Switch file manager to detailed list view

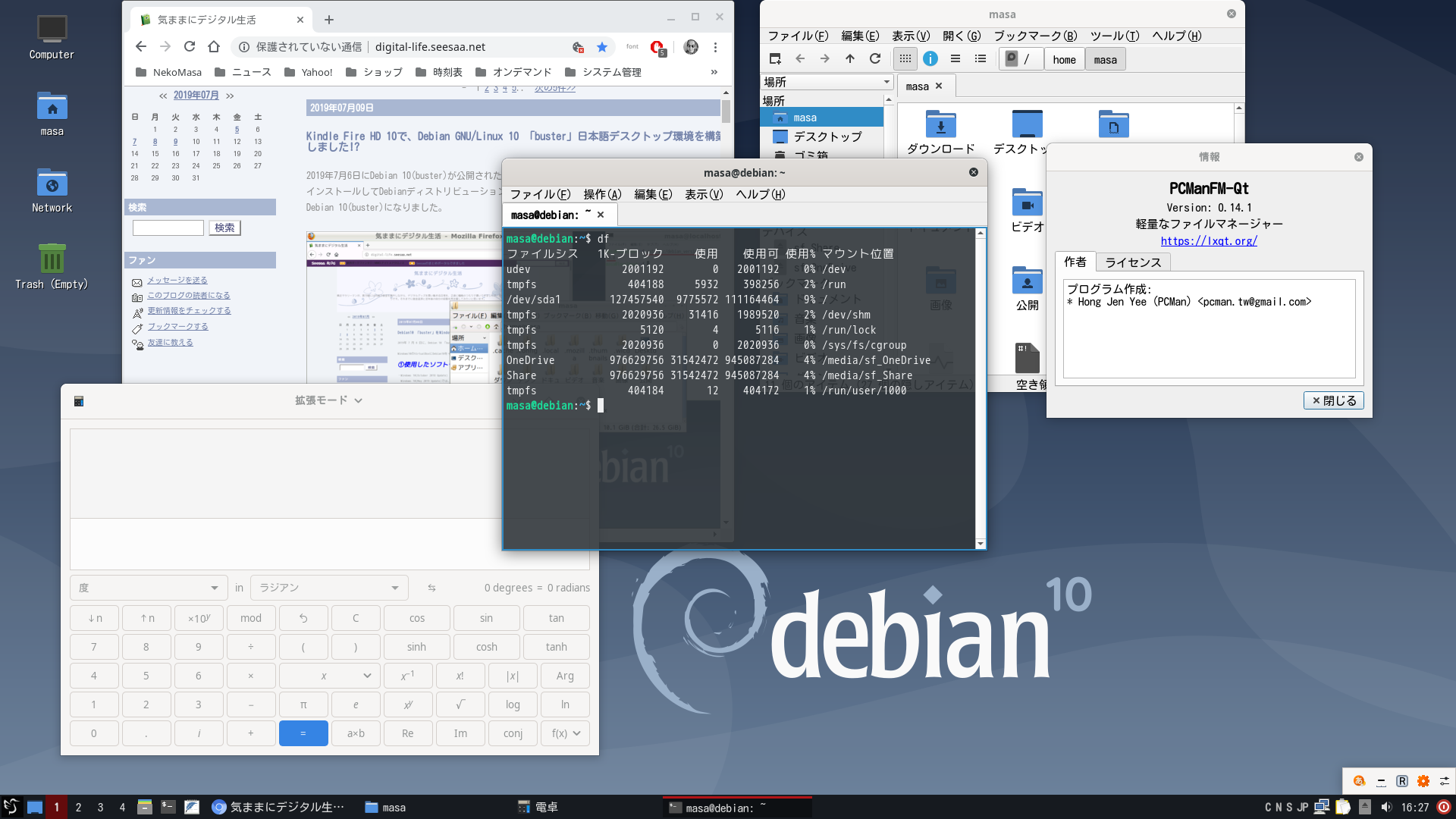(981, 59)
